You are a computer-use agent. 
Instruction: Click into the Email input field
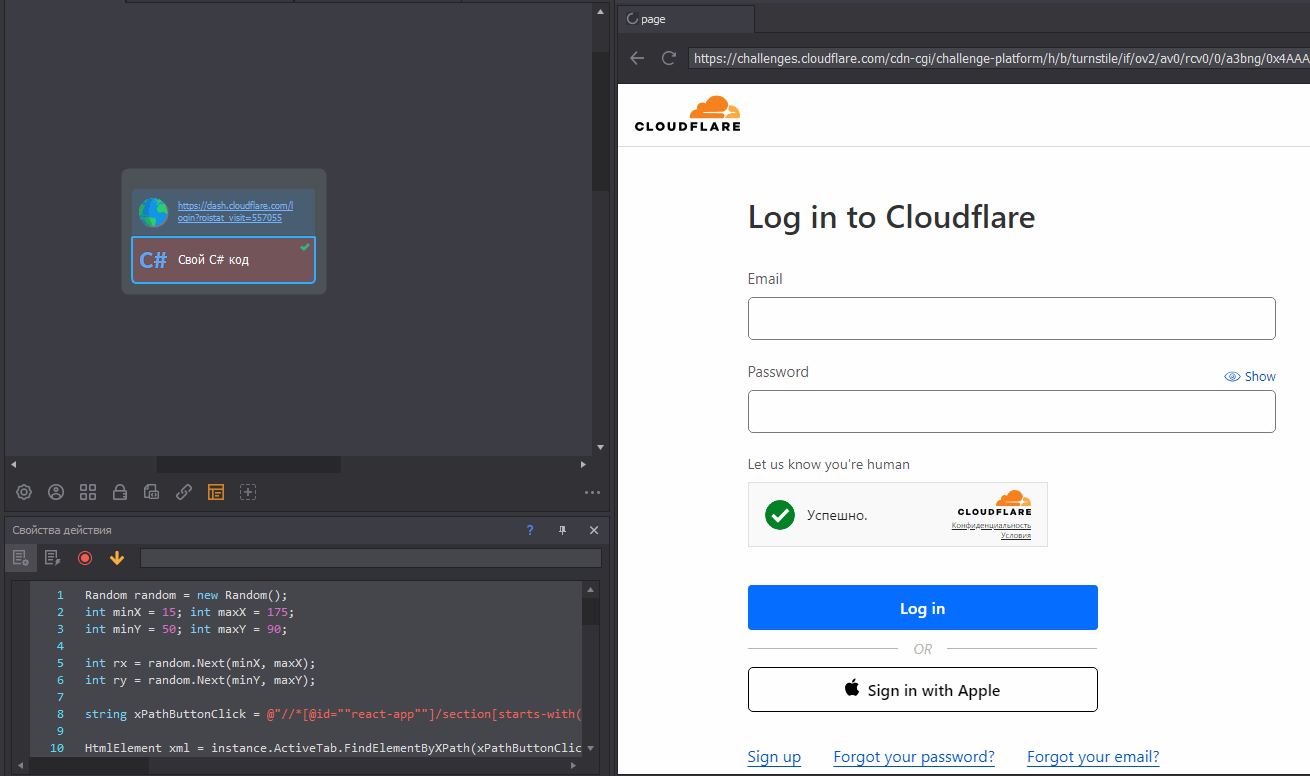pyautogui.click(x=1011, y=318)
